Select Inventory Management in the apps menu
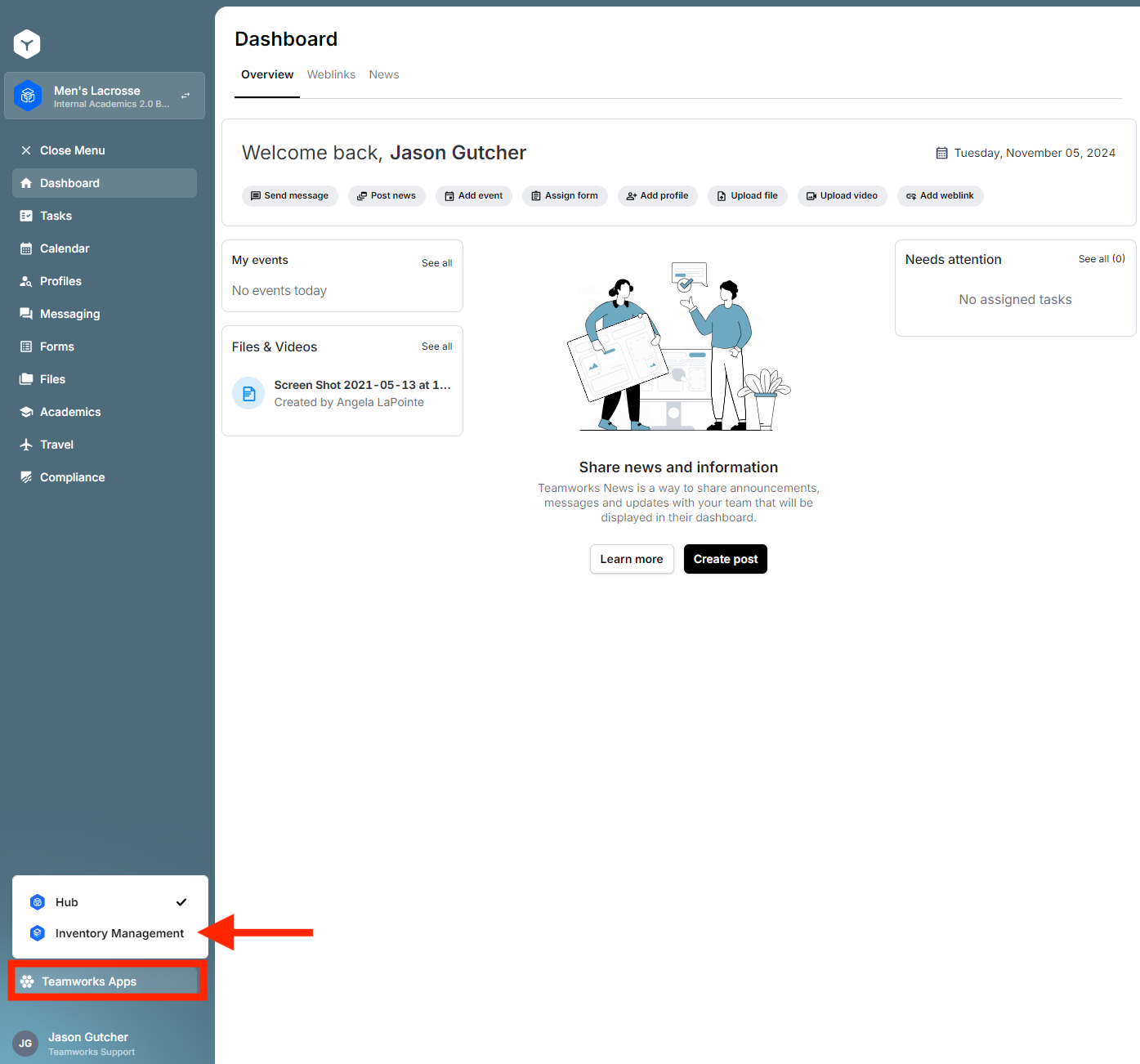Screen dimensions: 1140x1064 coord(119,932)
